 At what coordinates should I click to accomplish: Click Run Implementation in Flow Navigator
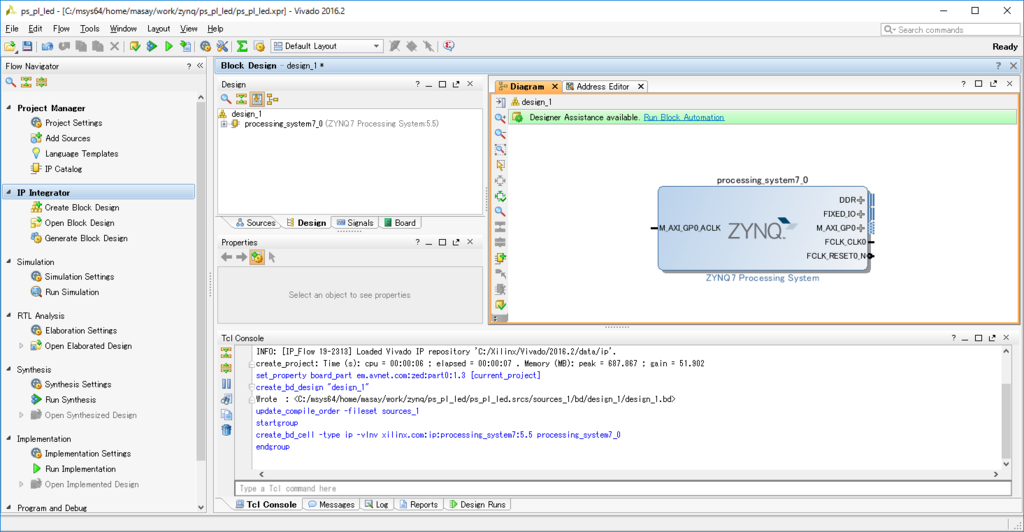pyautogui.click(x=73, y=469)
